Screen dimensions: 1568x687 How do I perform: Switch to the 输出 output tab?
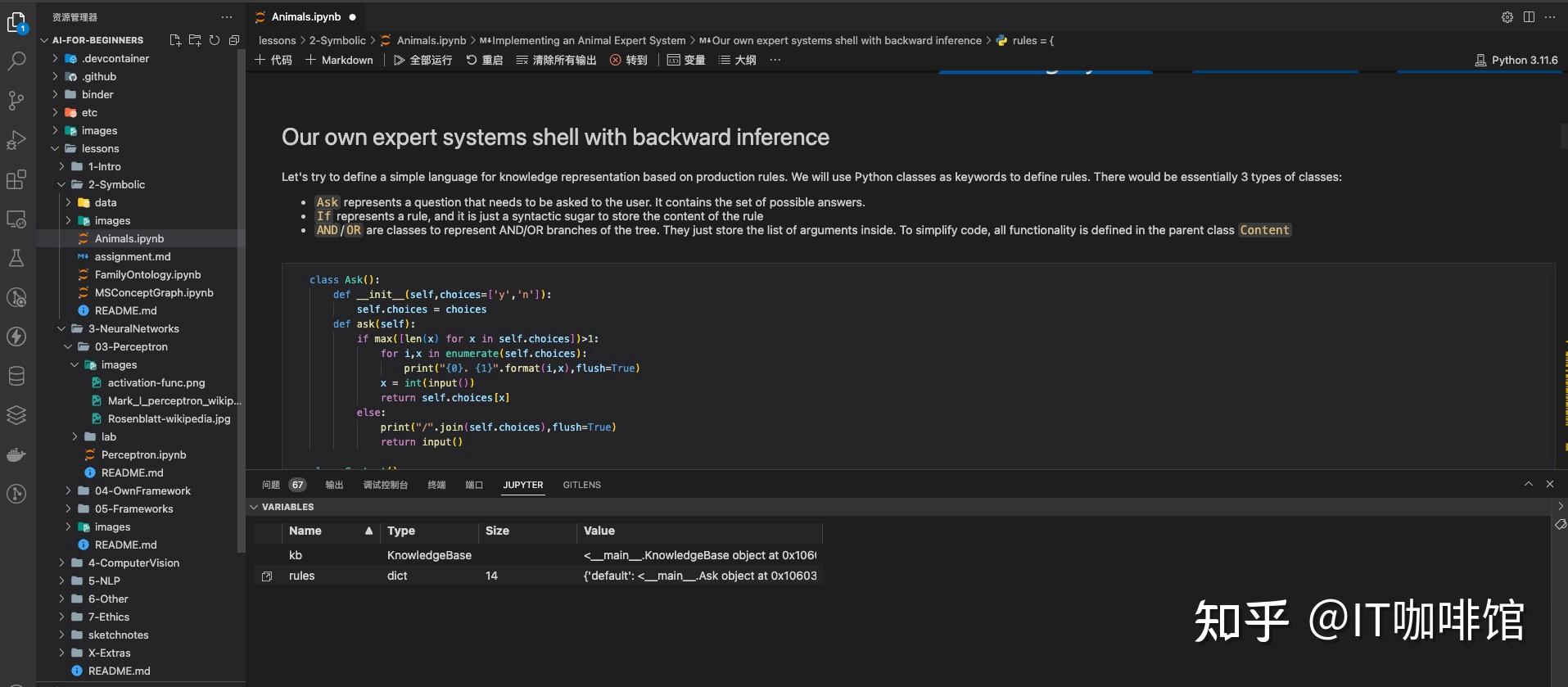[334, 485]
